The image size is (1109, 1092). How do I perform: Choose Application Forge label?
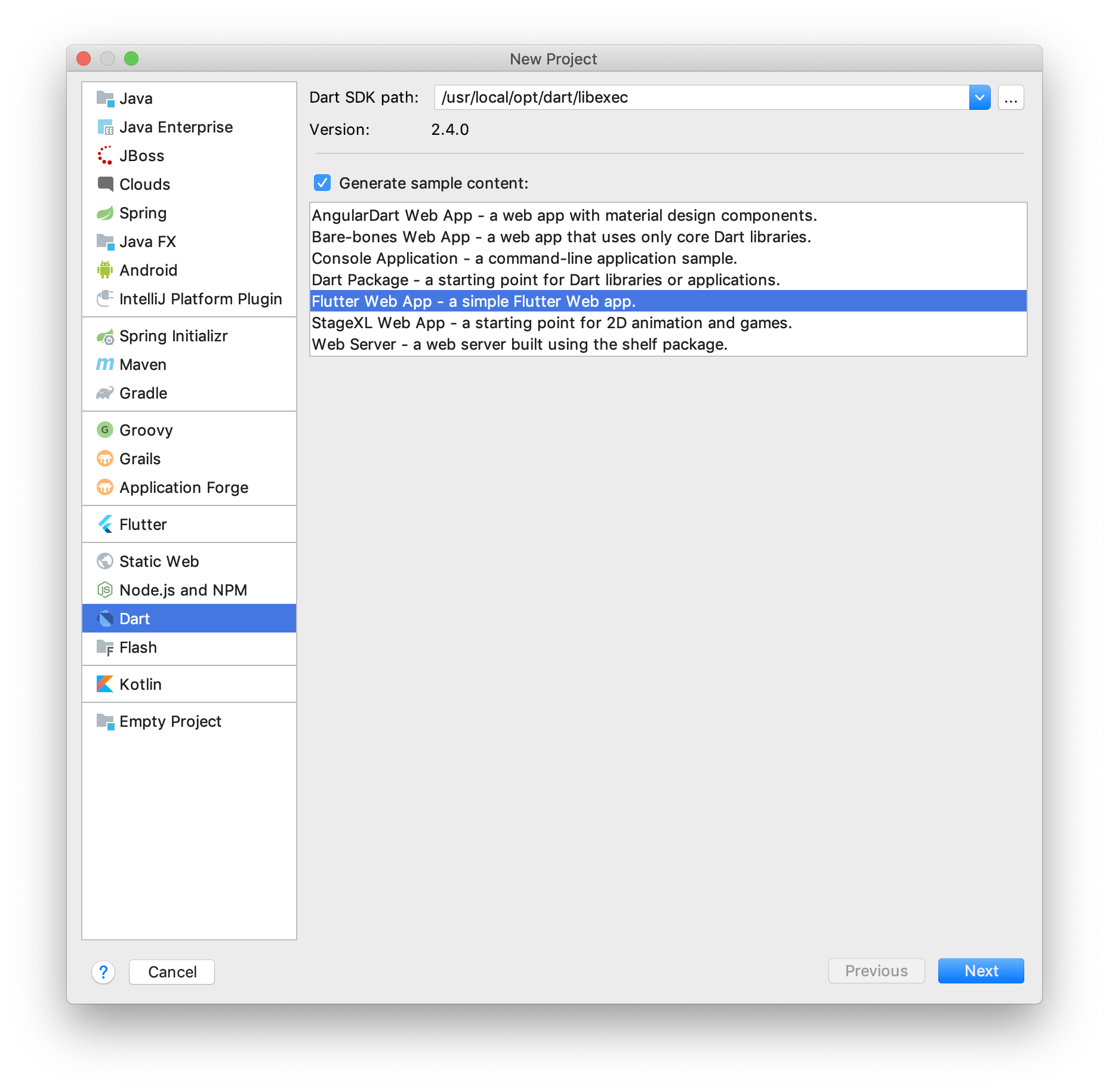(184, 488)
